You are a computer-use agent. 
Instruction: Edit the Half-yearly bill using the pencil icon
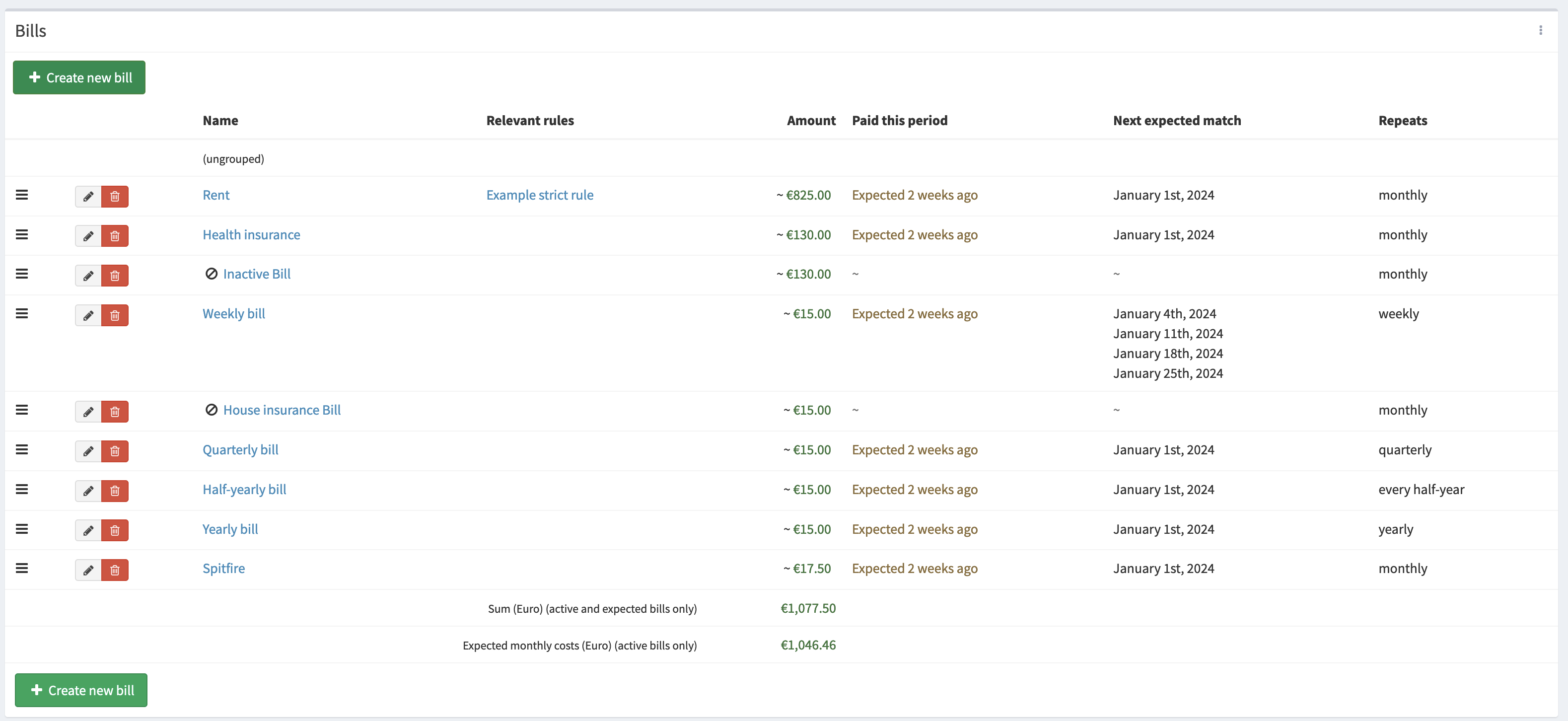tap(88, 491)
